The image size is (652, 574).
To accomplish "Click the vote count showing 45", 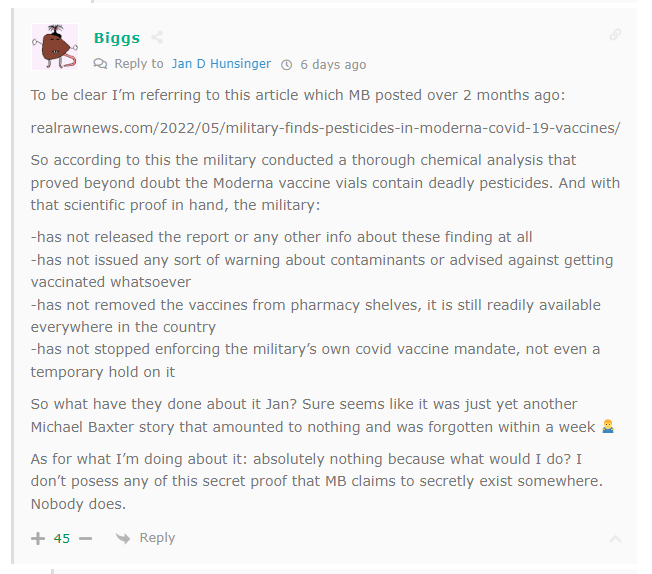I will (62, 539).
